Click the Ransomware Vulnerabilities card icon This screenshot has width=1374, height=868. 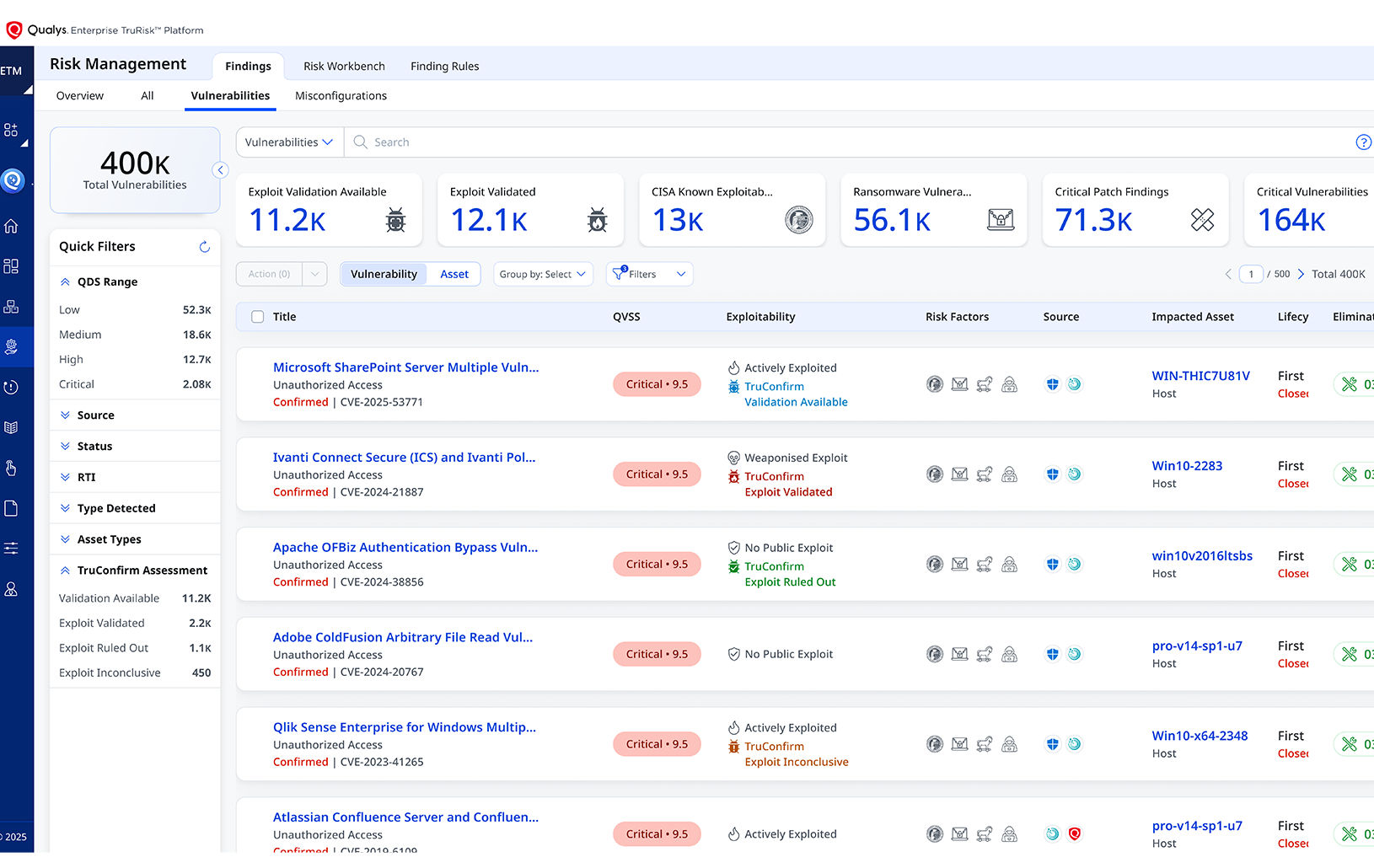point(1001,220)
